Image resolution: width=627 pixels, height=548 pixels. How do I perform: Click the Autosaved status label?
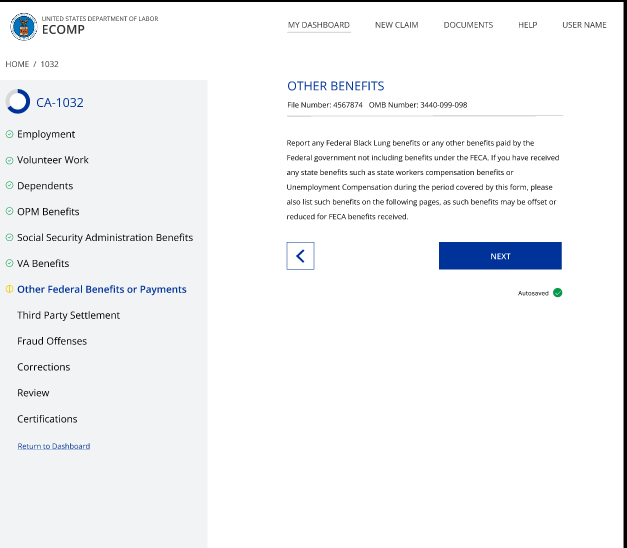tap(533, 293)
